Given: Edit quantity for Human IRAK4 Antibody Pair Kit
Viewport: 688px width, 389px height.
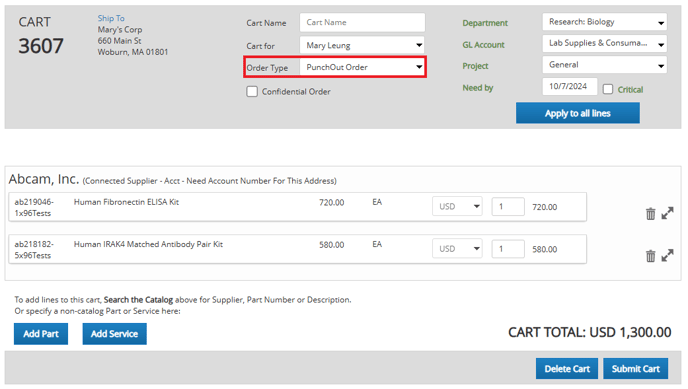Looking at the screenshot, I should 508,249.
